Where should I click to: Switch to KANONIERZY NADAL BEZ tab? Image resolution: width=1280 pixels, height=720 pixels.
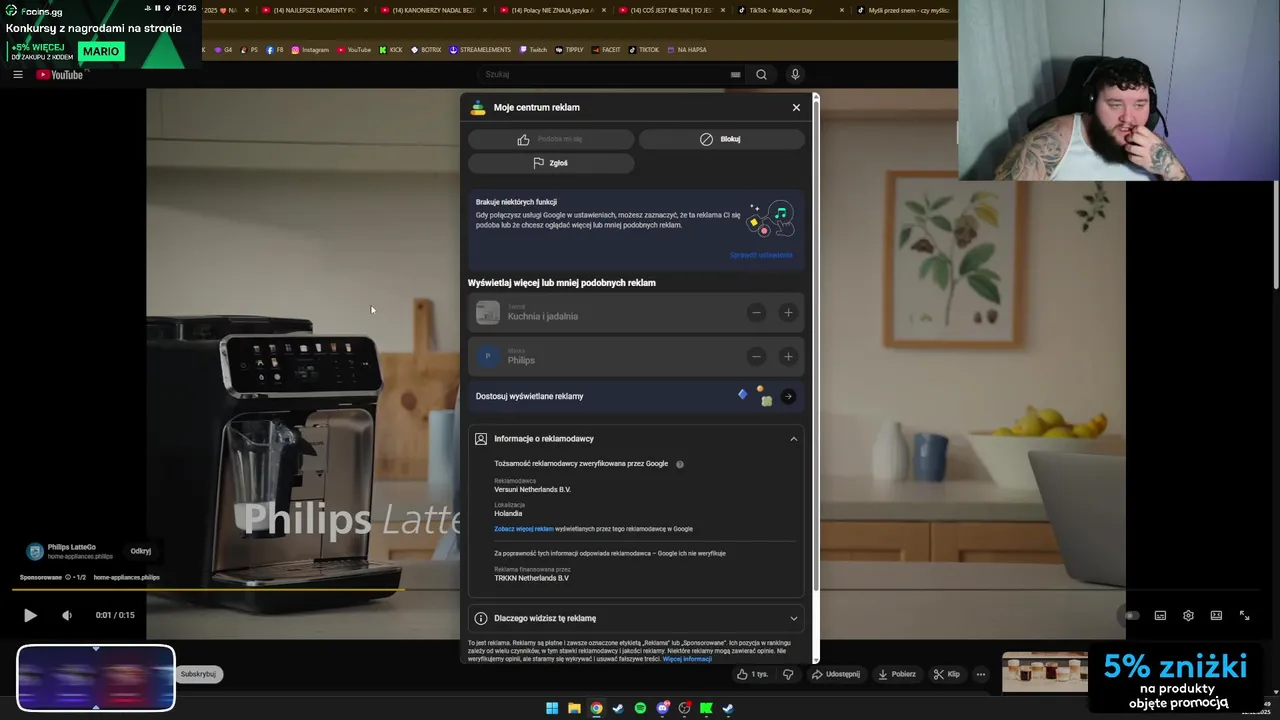pos(433,10)
